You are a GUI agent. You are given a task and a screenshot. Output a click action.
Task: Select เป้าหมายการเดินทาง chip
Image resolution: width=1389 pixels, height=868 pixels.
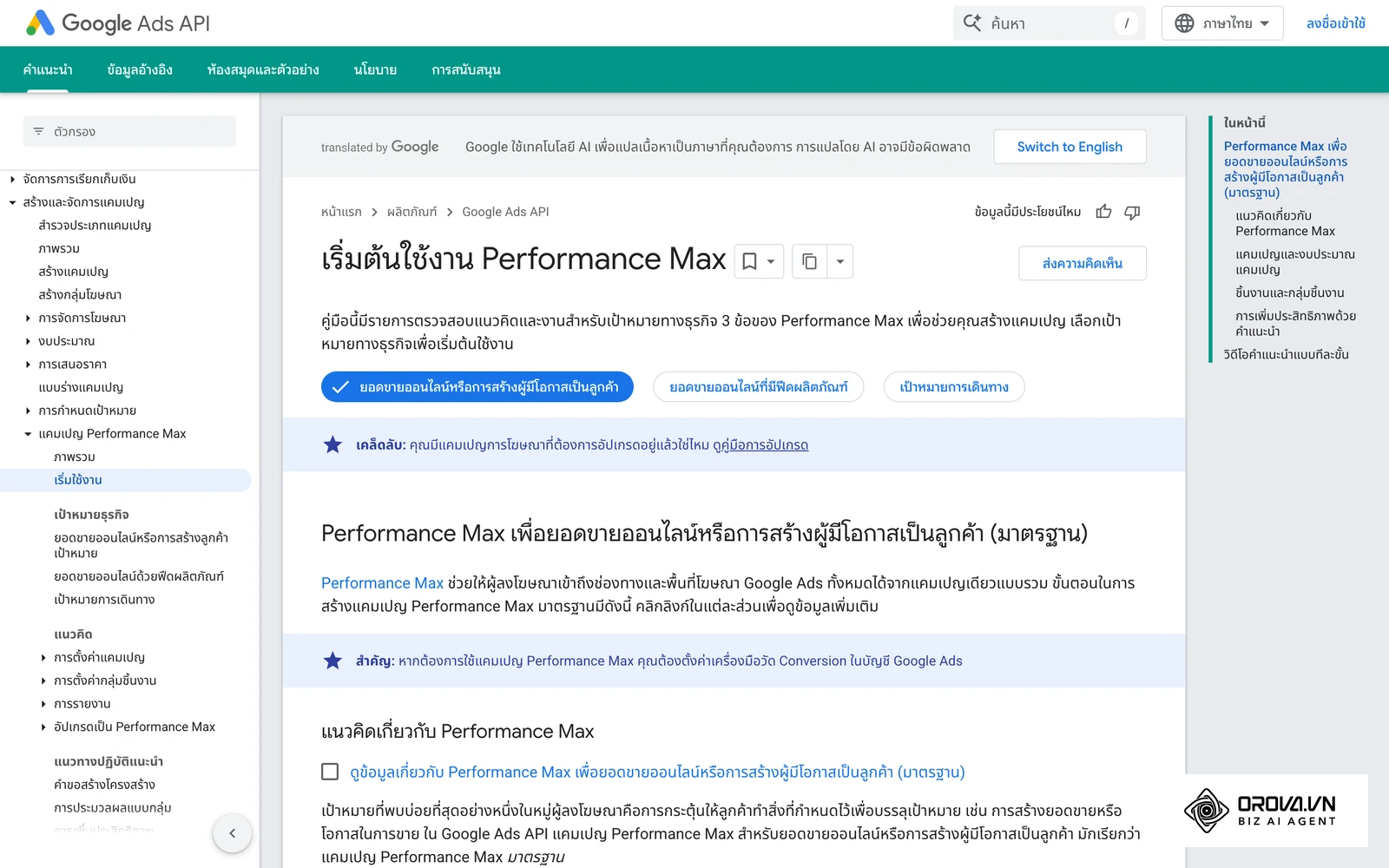(x=954, y=387)
